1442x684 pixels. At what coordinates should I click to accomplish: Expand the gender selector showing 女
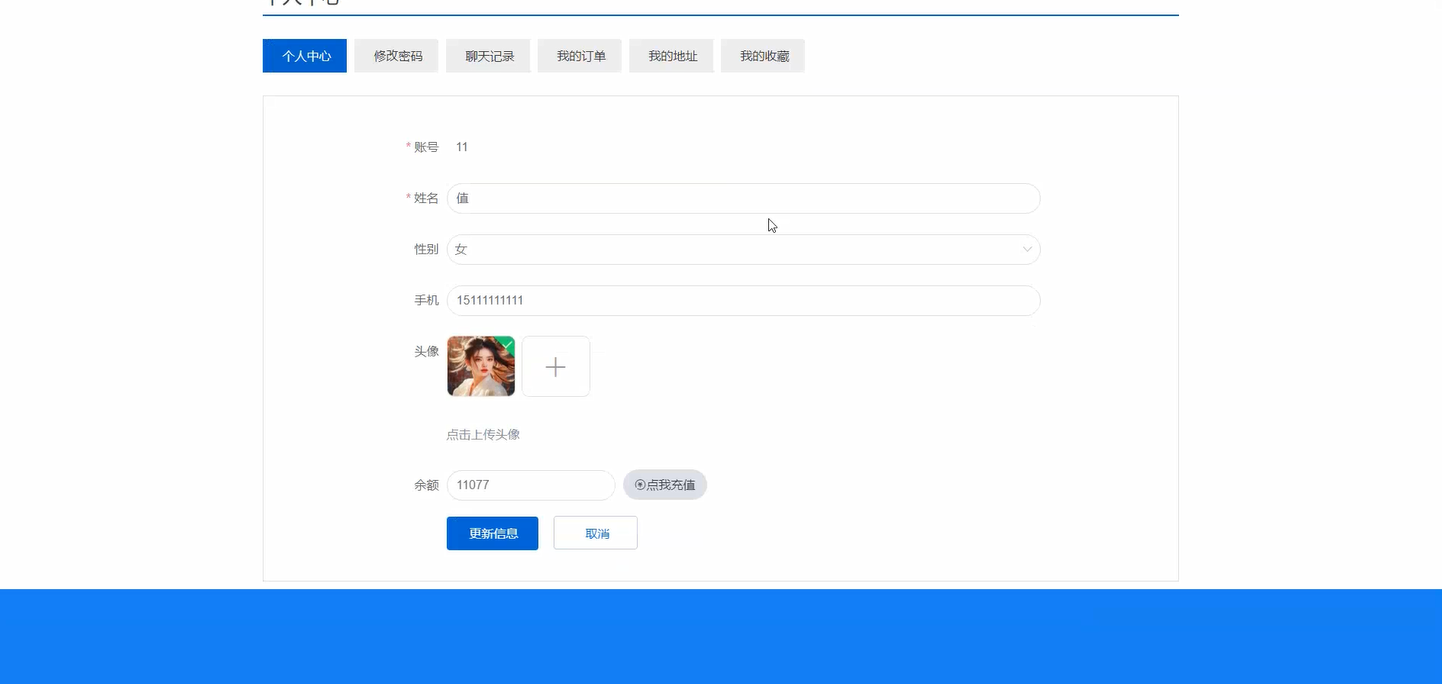[743, 249]
